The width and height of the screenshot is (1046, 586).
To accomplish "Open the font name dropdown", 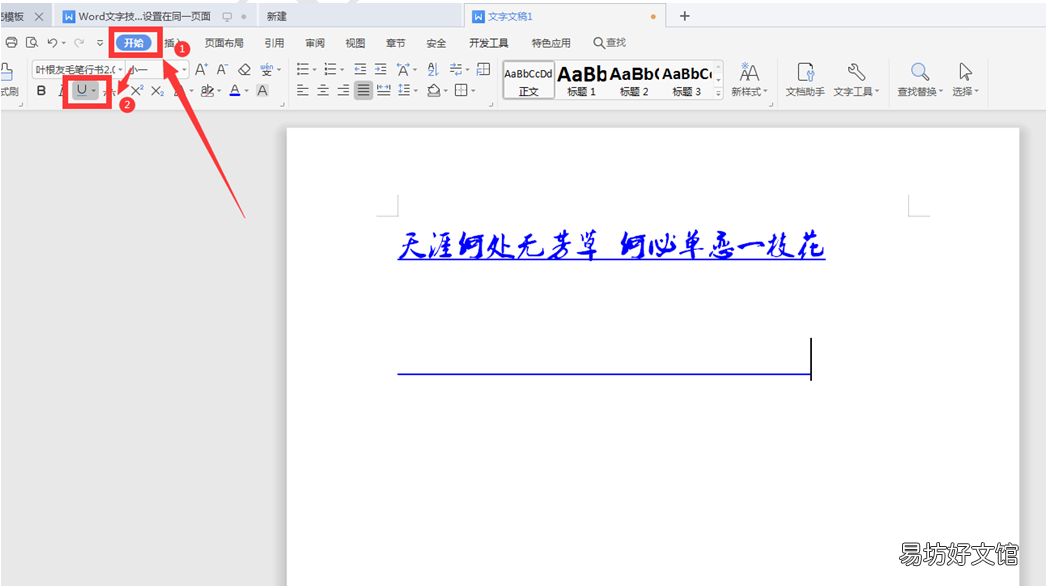I will tap(120, 69).
